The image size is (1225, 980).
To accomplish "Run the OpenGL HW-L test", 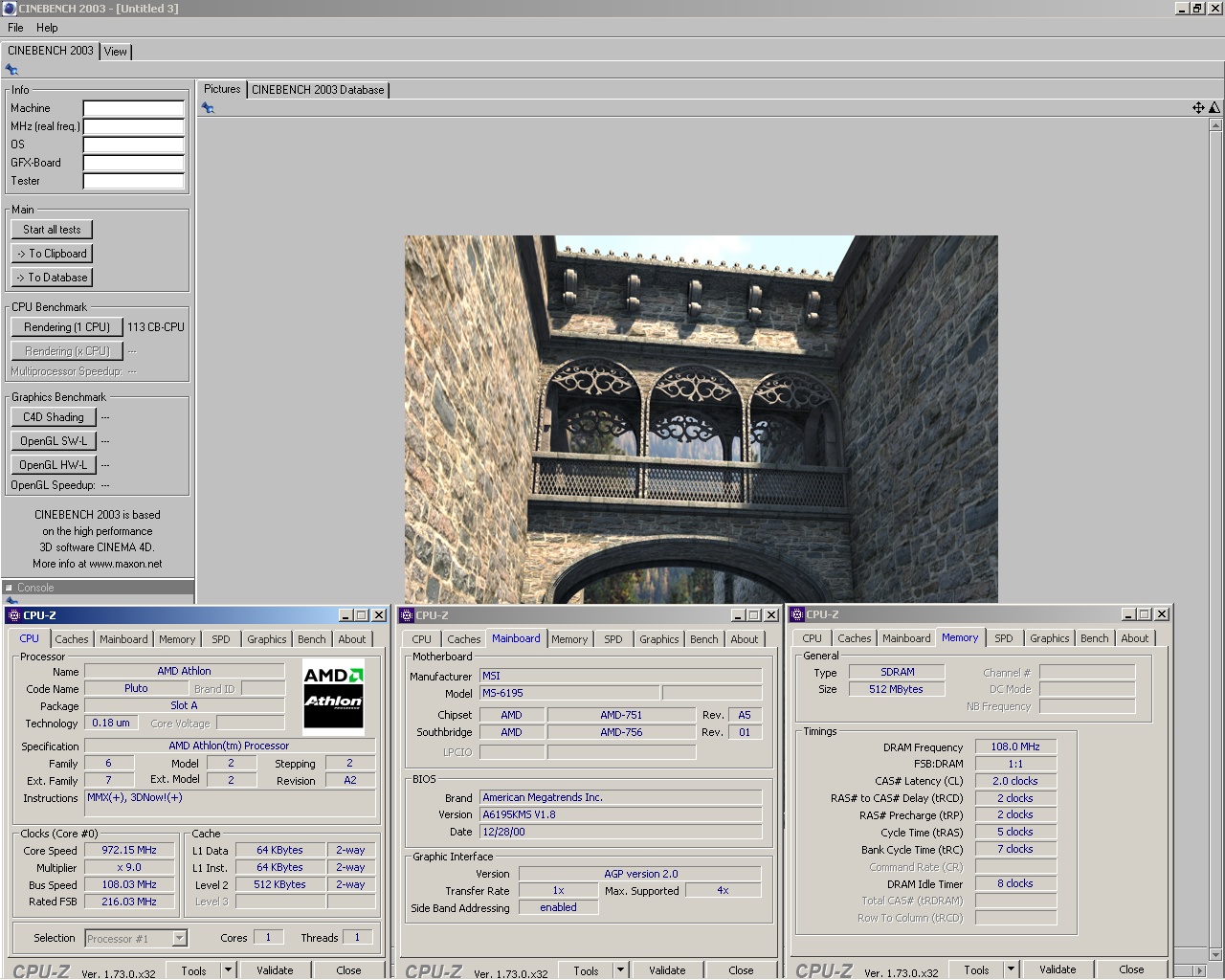I will click(x=54, y=465).
